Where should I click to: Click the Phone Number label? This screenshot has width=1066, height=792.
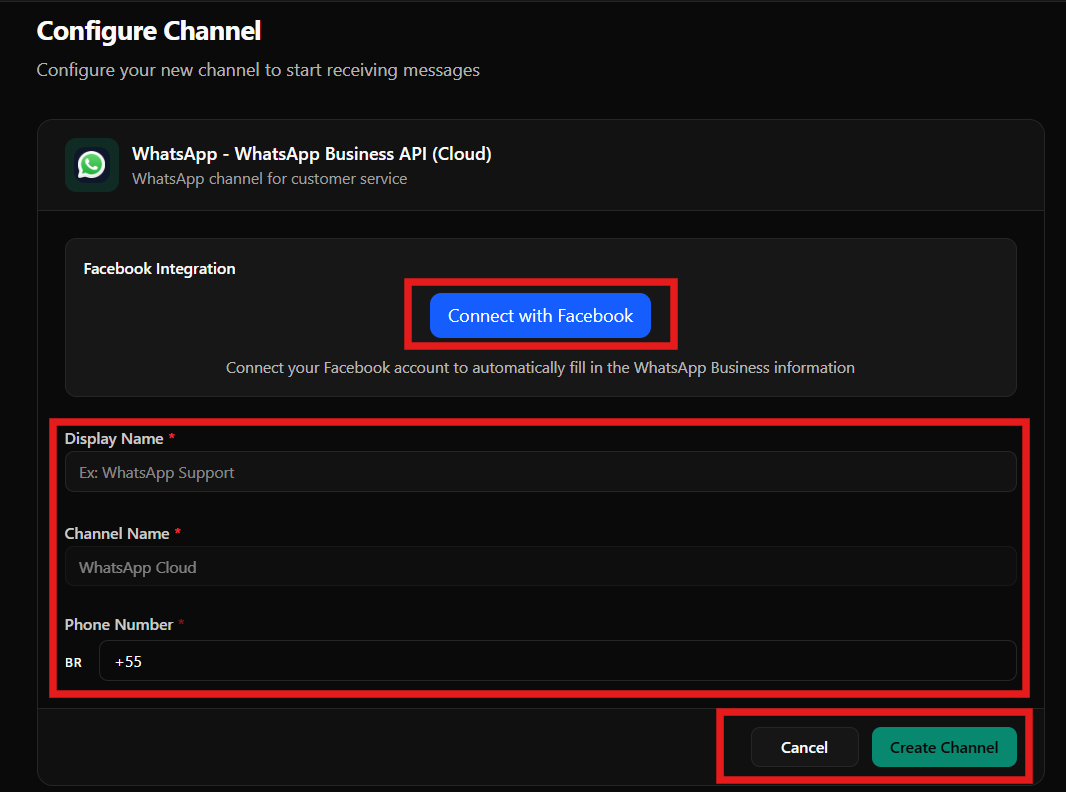click(x=119, y=624)
